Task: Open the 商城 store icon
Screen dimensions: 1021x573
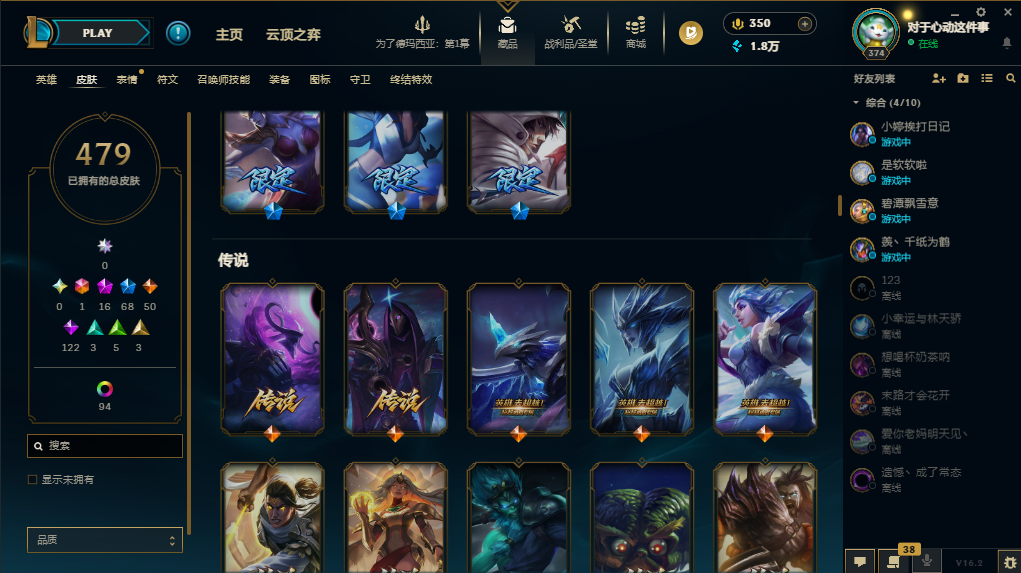Action: [x=636, y=33]
